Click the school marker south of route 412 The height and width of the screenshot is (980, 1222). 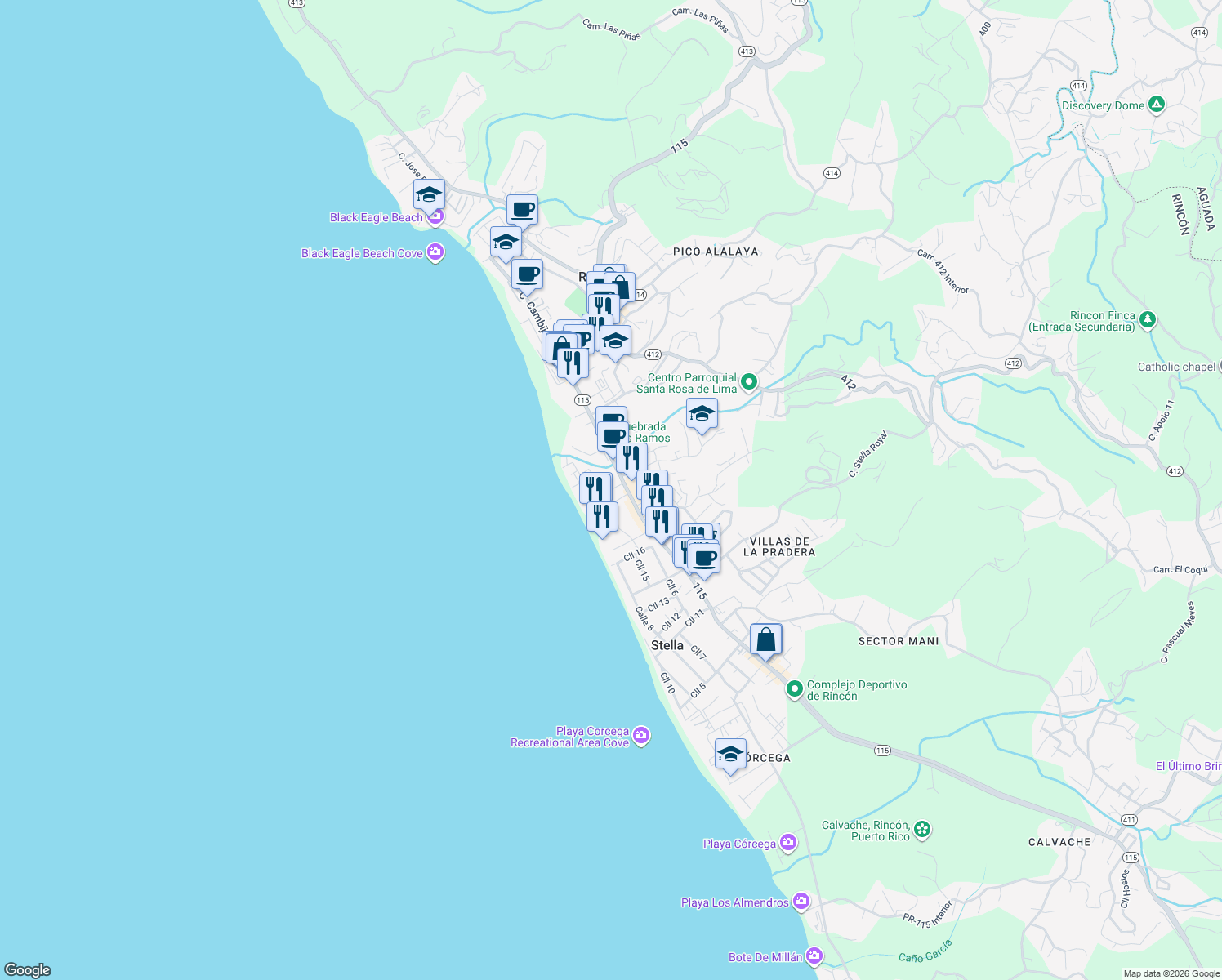pyautogui.click(x=702, y=413)
